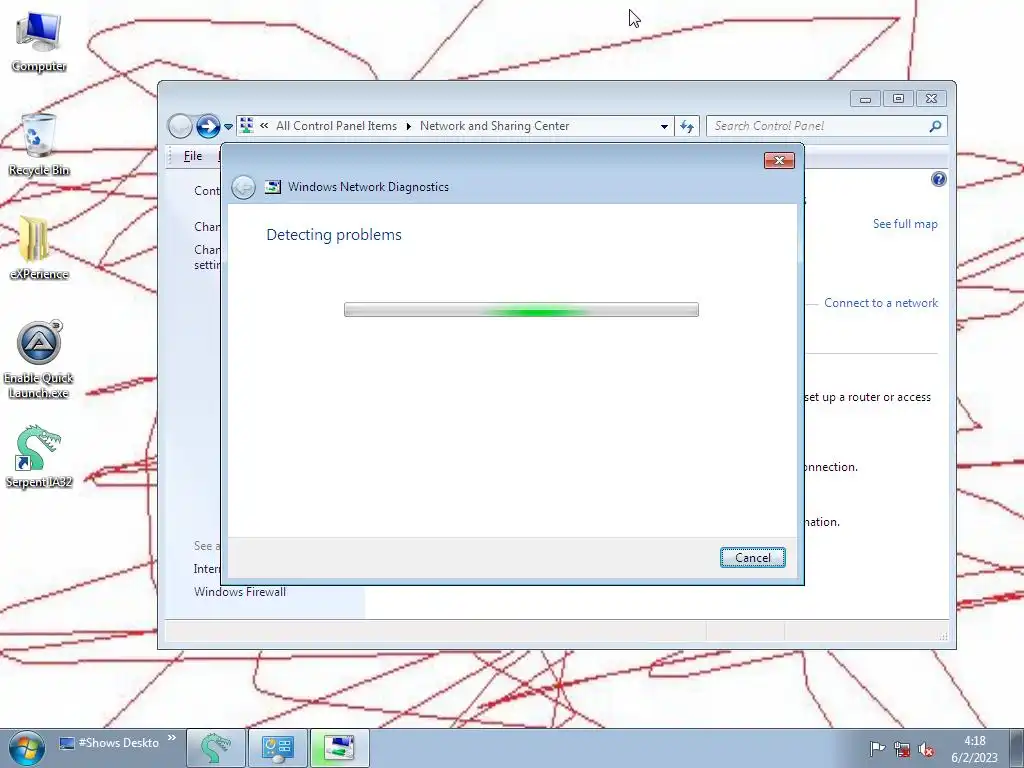Cancel the network diagnostics
This screenshot has width=1024, height=768.
click(x=752, y=558)
